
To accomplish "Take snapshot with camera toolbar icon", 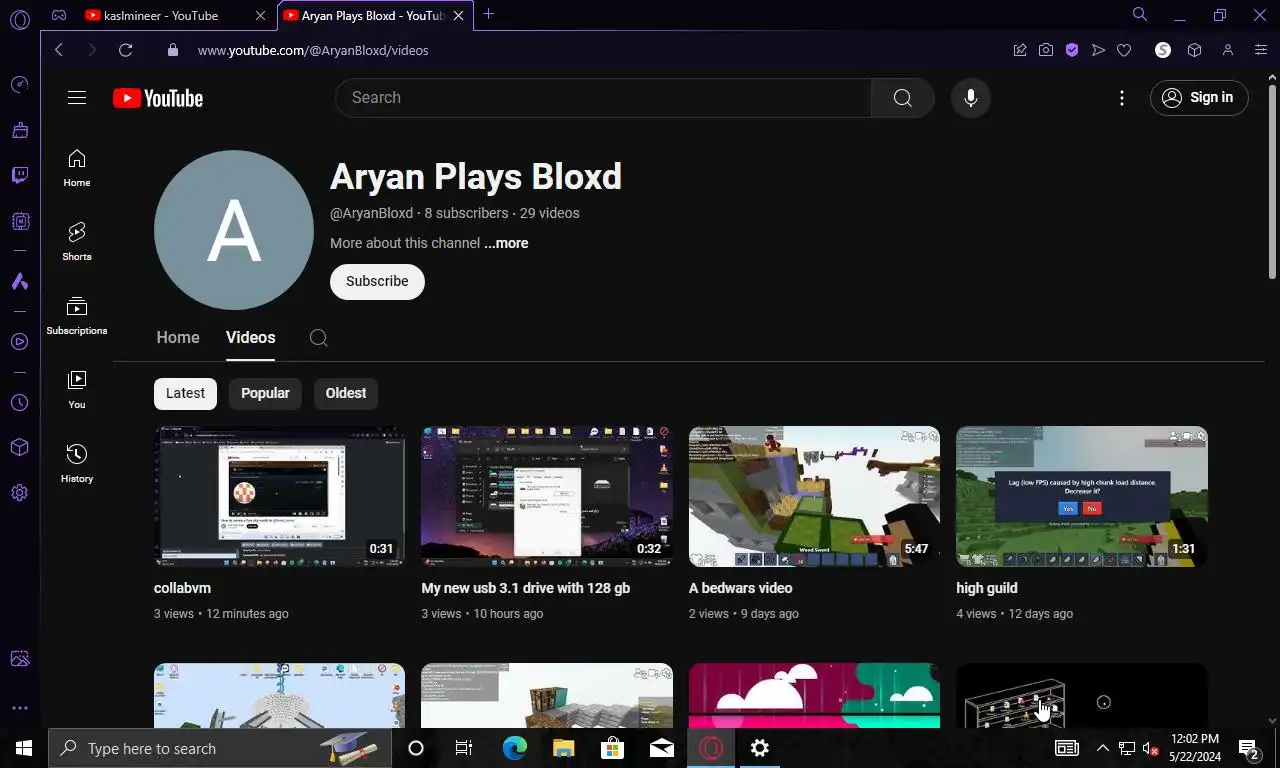I will (x=1046, y=50).
